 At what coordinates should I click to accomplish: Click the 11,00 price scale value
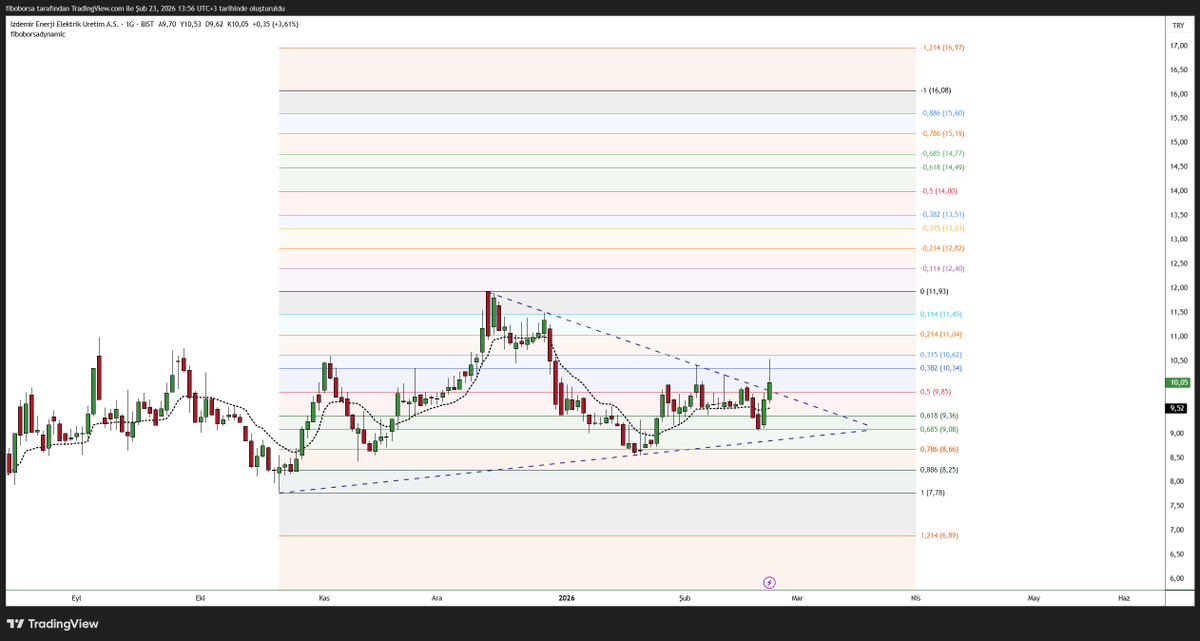click(1178, 336)
